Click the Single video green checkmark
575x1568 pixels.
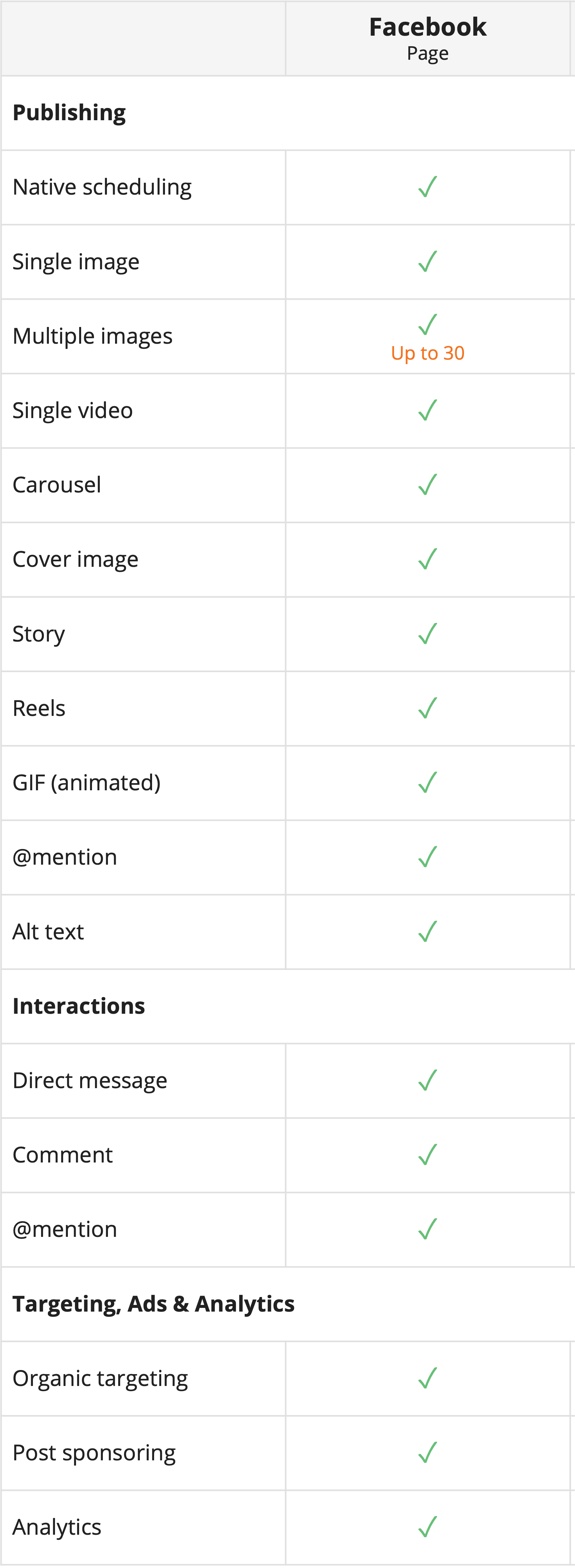(x=428, y=410)
